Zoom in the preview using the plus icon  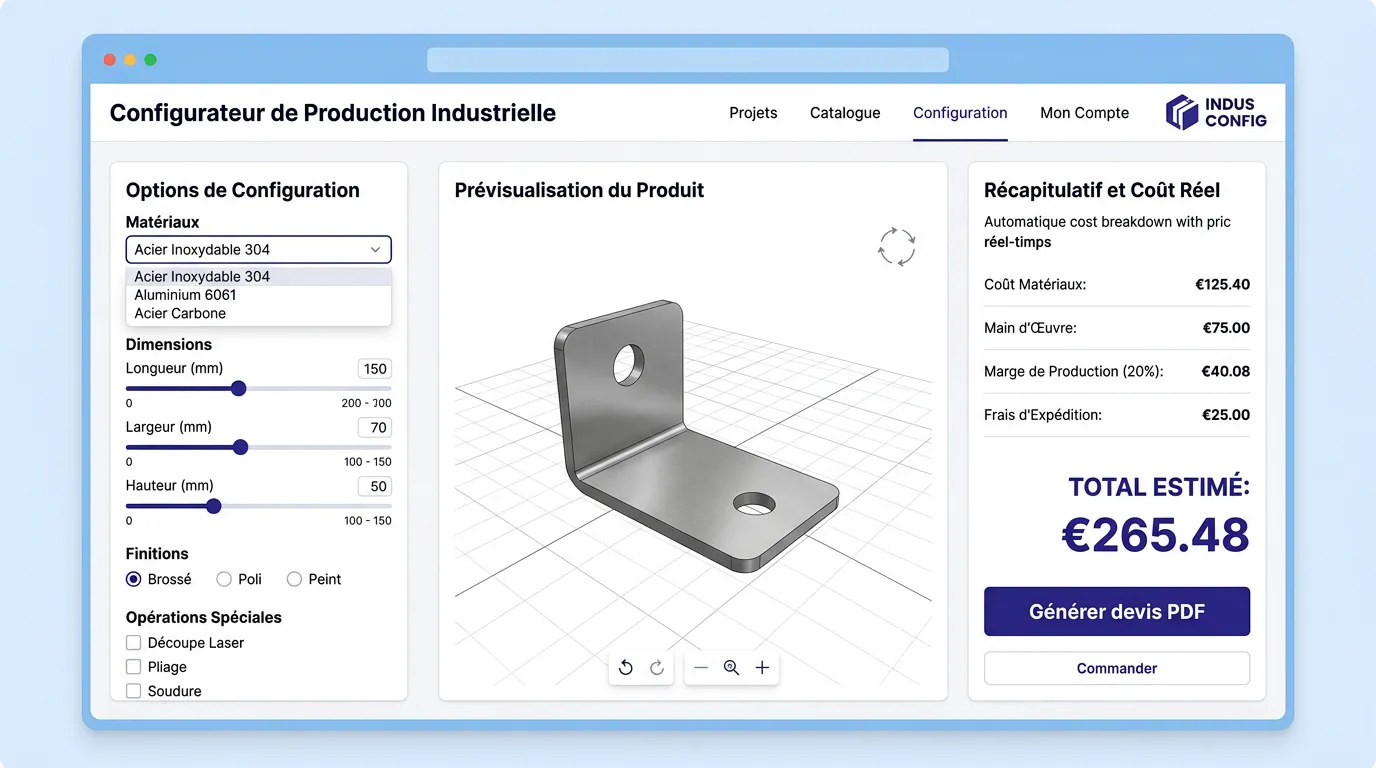(x=762, y=667)
